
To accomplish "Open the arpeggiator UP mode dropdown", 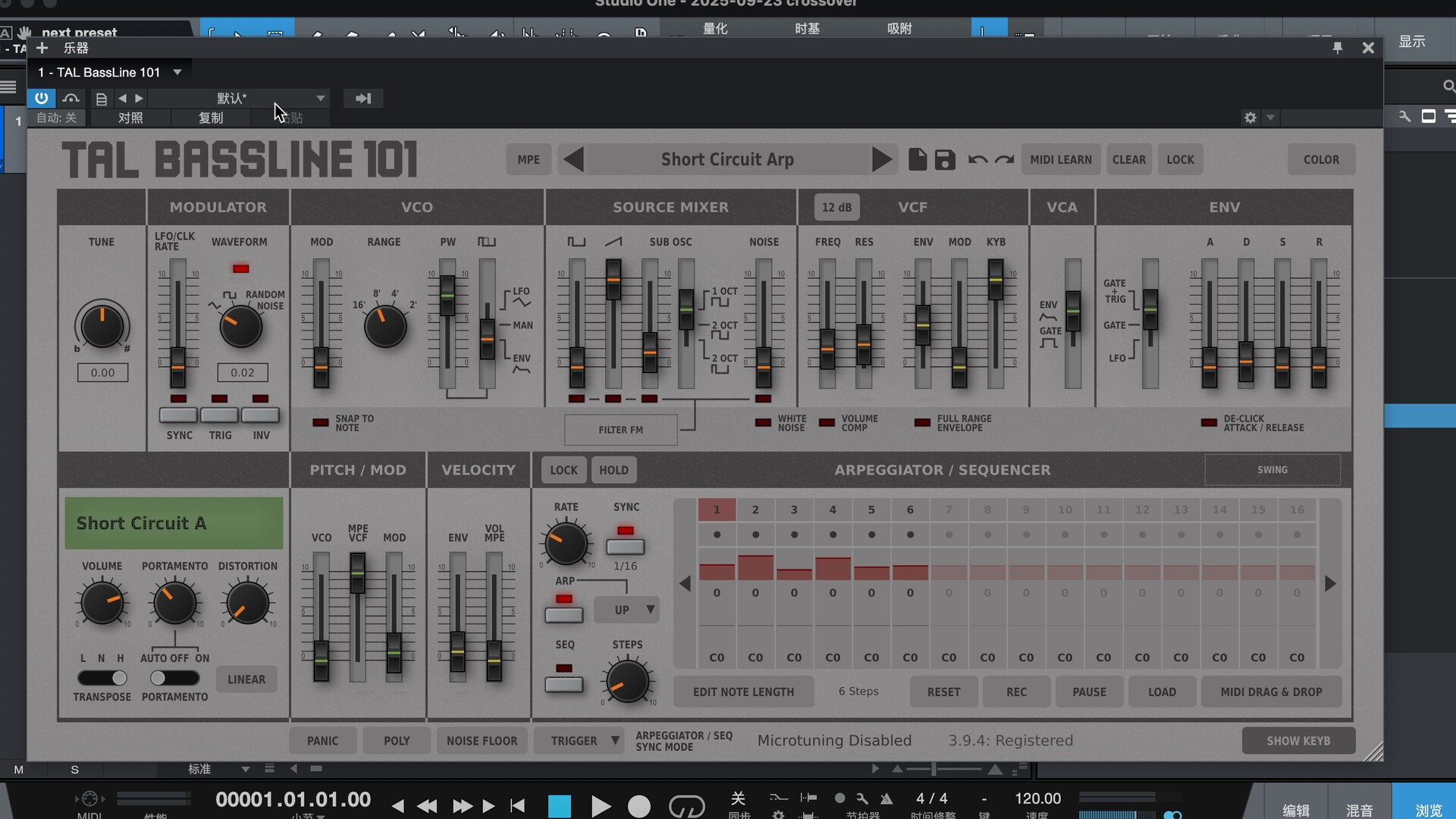I will click(626, 610).
